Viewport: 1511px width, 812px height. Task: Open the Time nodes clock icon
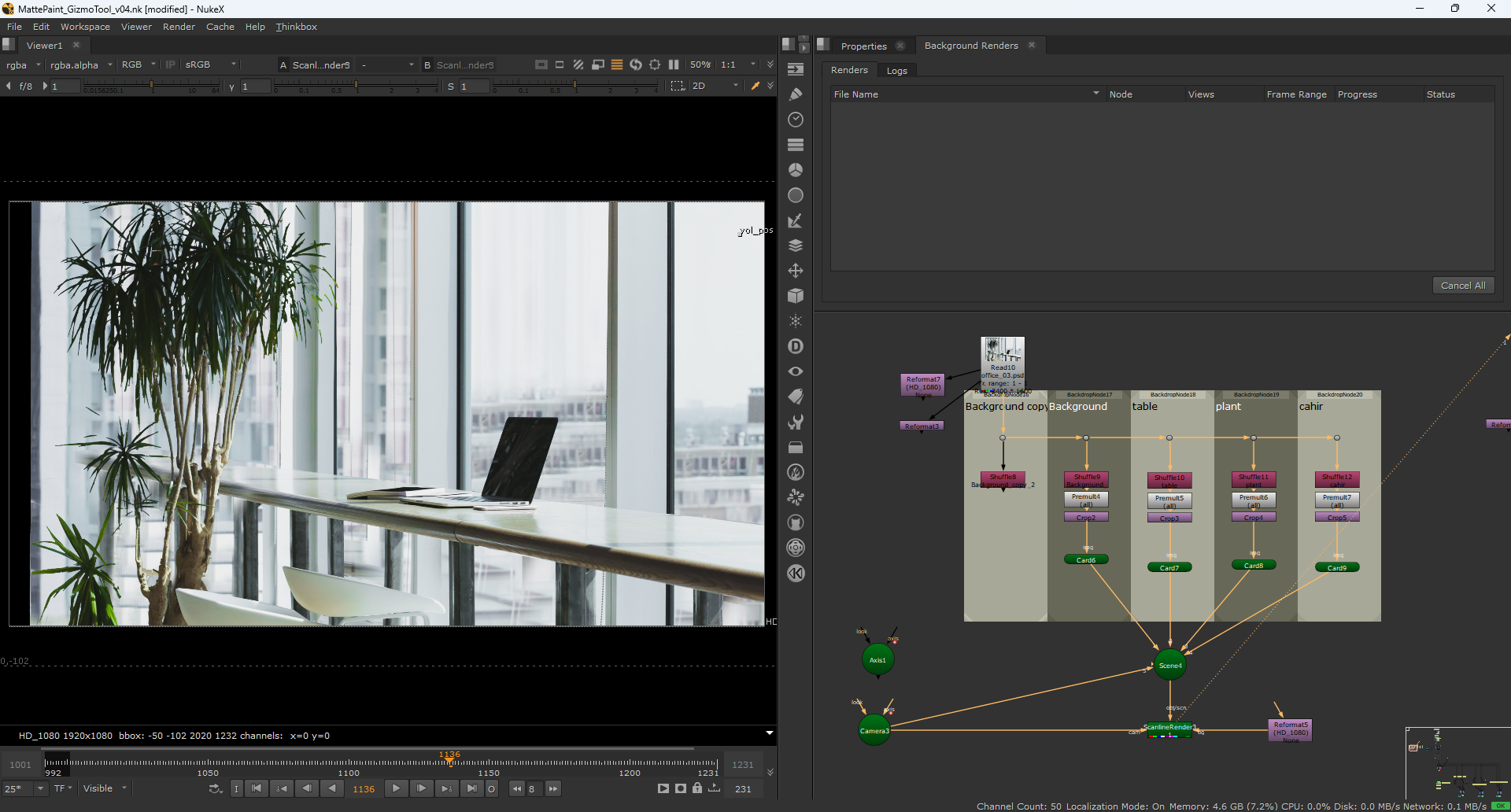796,120
